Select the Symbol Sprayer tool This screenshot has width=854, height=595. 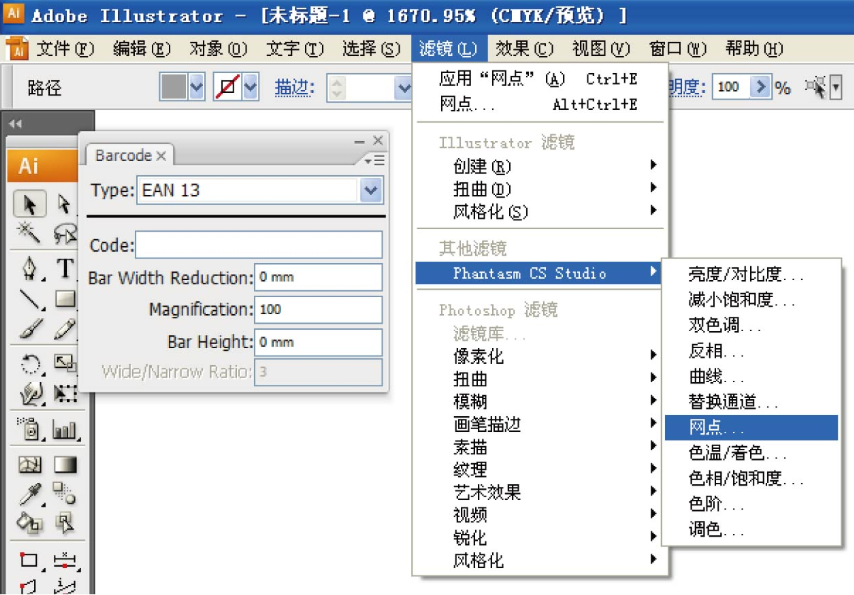coord(29,429)
